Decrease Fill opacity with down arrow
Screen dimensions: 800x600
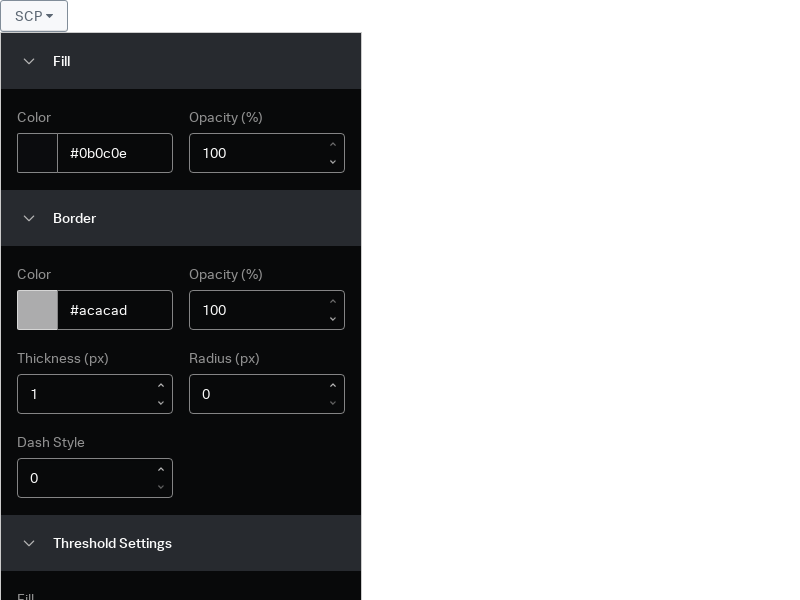point(333,162)
